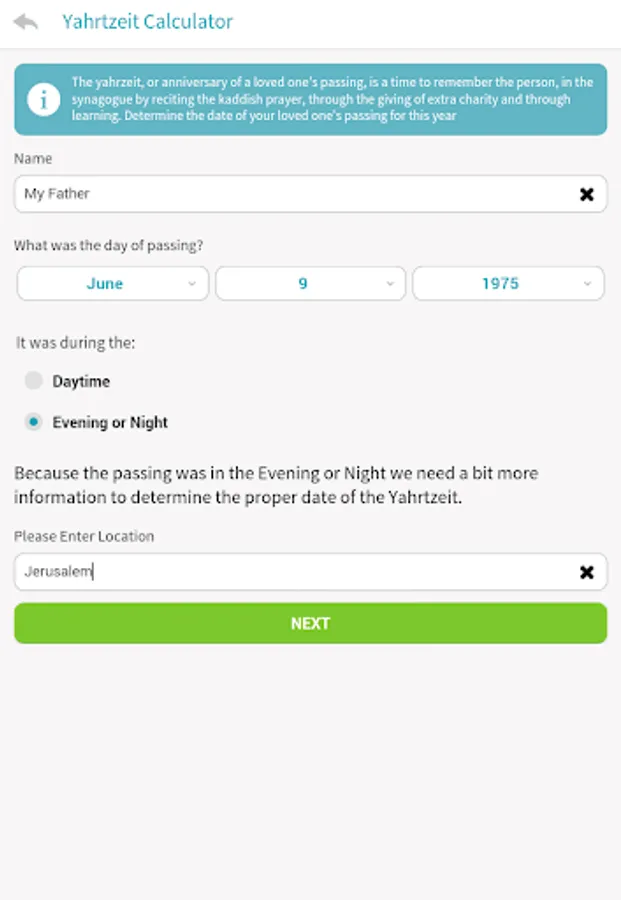Tap the Evening or Night label text

110,422
